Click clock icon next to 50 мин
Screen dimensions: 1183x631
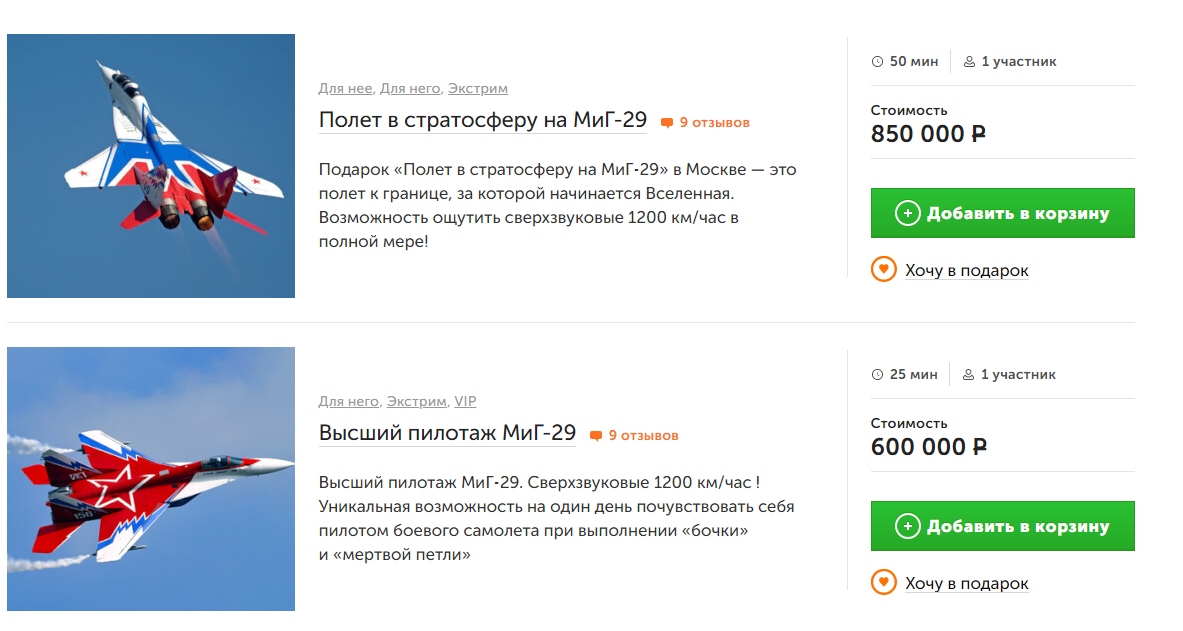878,62
